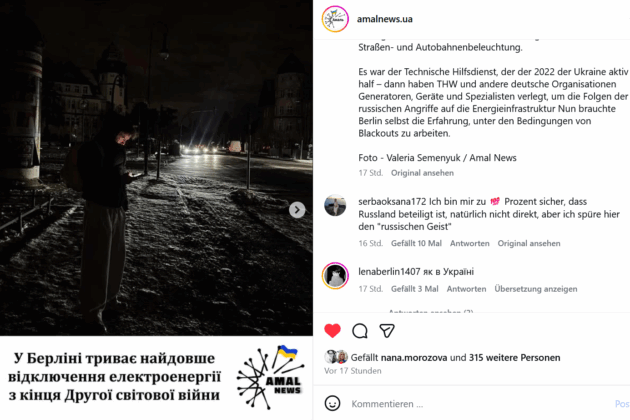630x420 pixels.
Task: View the serbaoksana172 profile picture
Action: [x=335, y=205]
